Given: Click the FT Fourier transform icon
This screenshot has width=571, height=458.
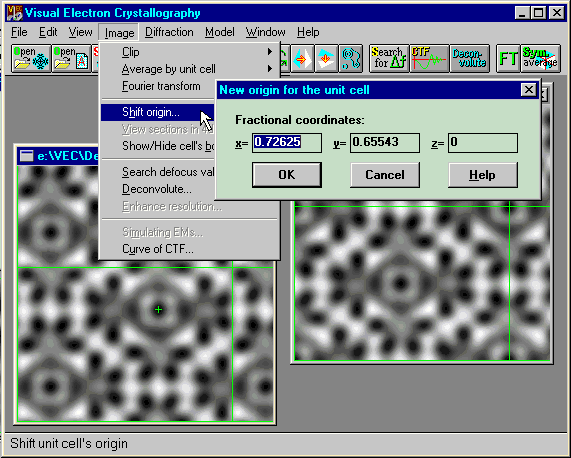Looking at the screenshot, I should coord(508,59).
